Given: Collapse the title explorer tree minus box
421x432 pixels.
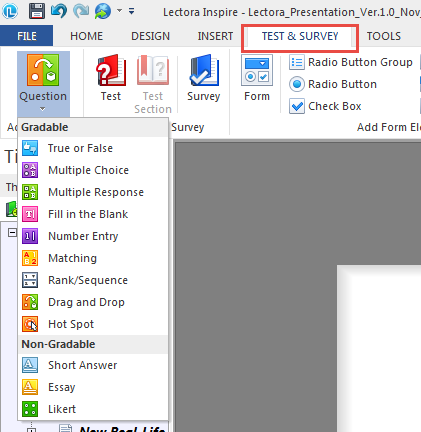Looking at the screenshot, I should 12,232.
